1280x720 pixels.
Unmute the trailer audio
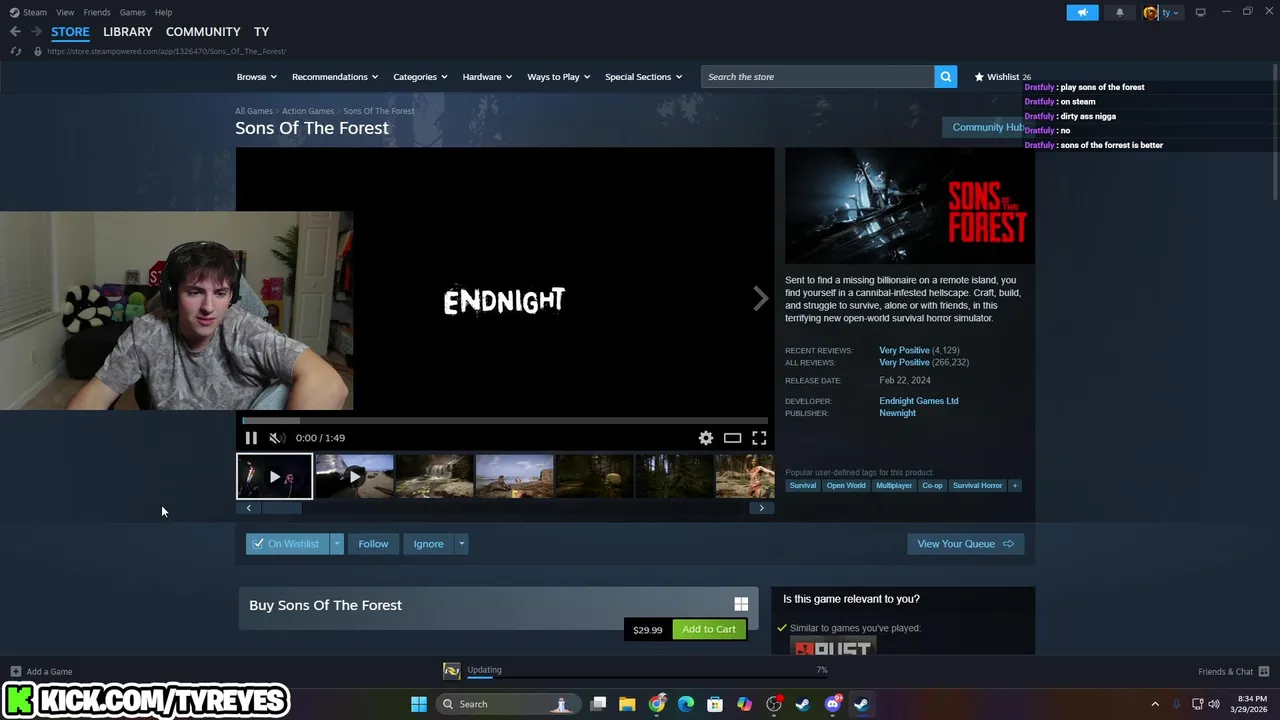(x=277, y=438)
